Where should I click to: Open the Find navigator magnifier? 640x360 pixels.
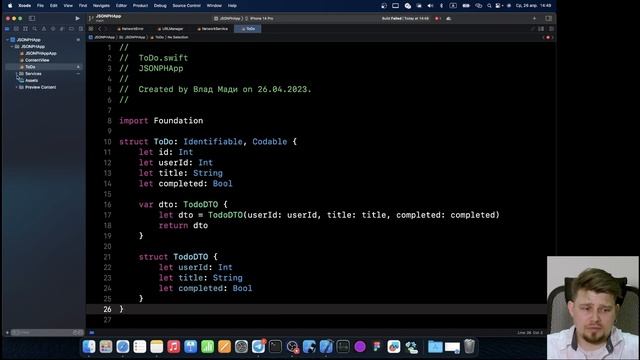coord(35,29)
